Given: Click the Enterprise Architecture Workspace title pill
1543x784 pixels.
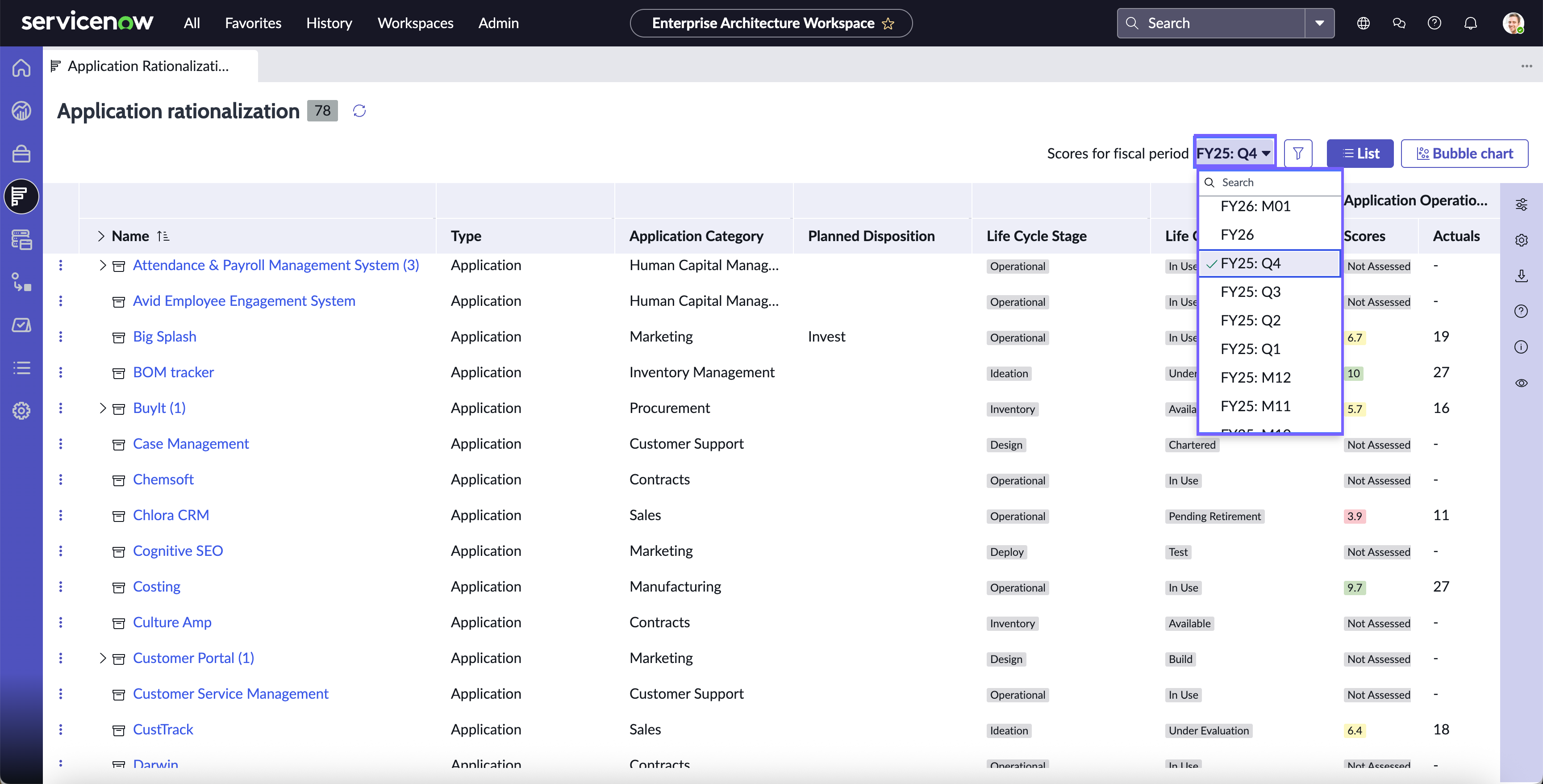Looking at the screenshot, I should point(771,23).
